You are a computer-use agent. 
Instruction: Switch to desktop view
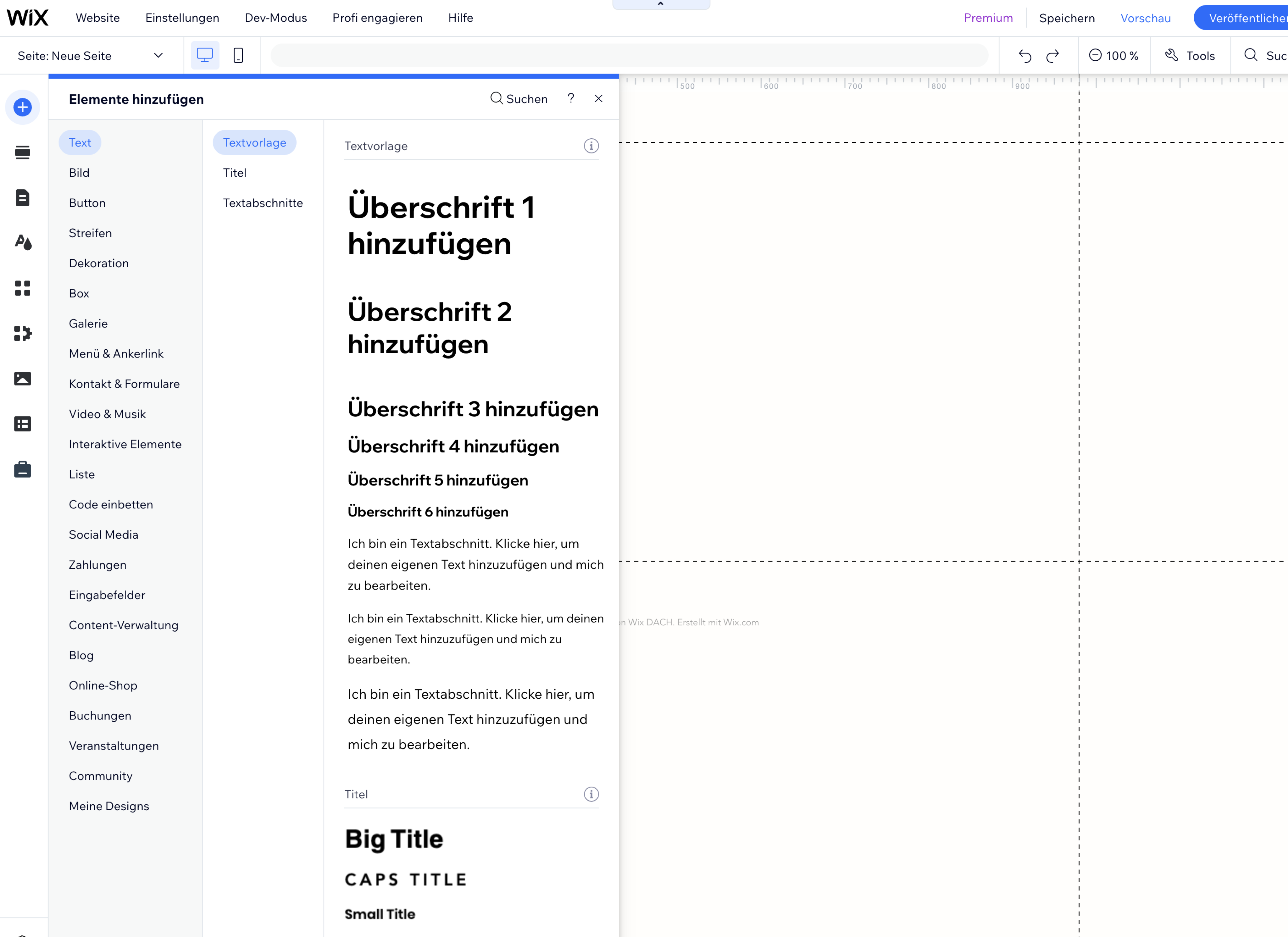click(204, 55)
